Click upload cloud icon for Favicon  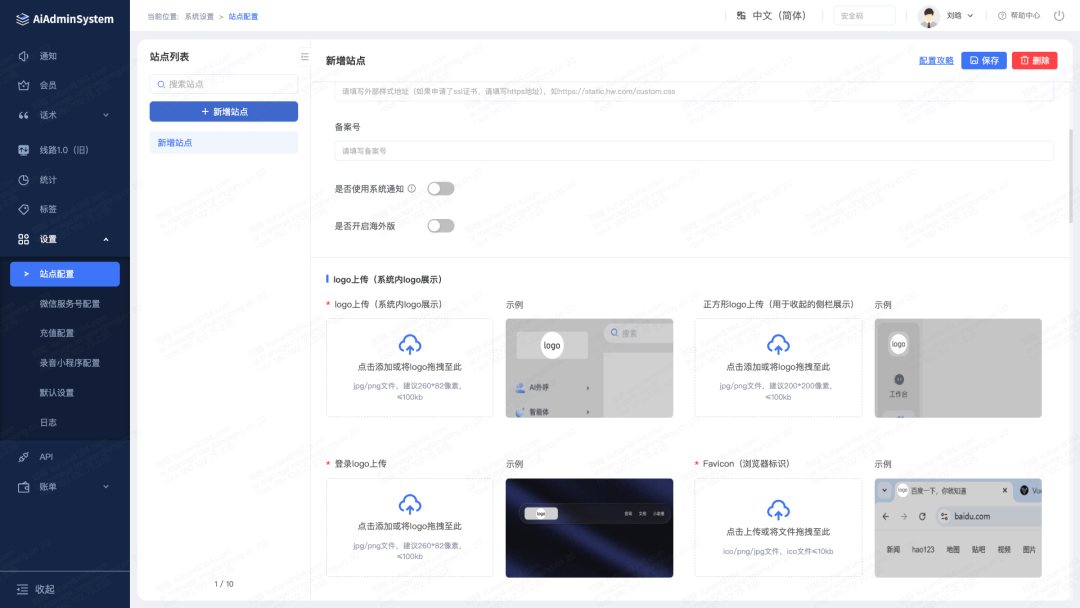pyautogui.click(x=778, y=505)
